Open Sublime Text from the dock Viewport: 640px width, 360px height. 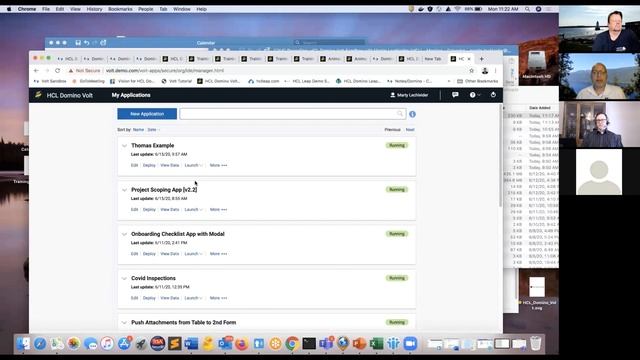[x=175, y=343]
